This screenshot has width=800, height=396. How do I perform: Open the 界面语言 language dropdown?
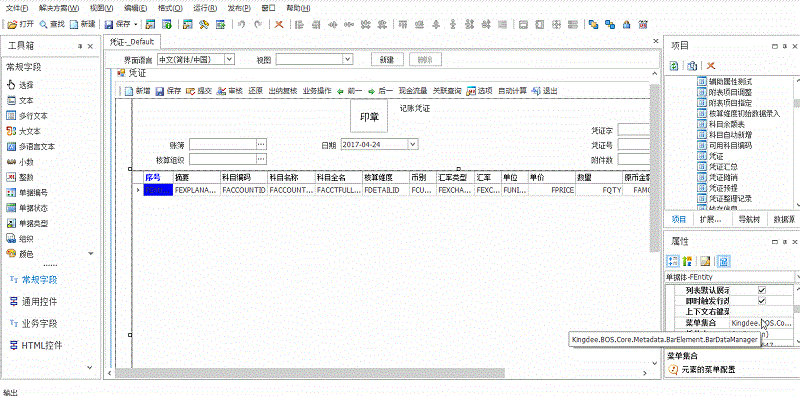pos(230,60)
